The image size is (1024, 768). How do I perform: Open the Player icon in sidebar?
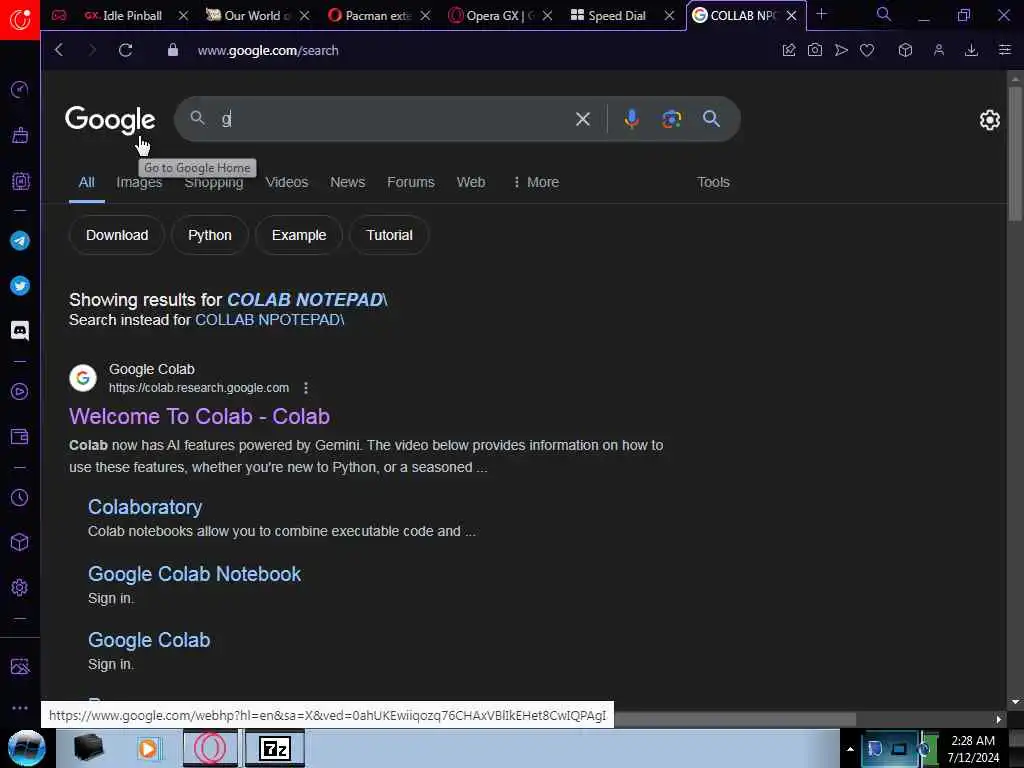20,391
